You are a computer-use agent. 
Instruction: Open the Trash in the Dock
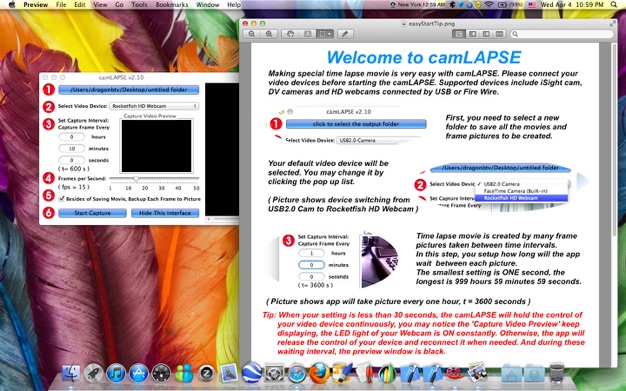pos(557,373)
